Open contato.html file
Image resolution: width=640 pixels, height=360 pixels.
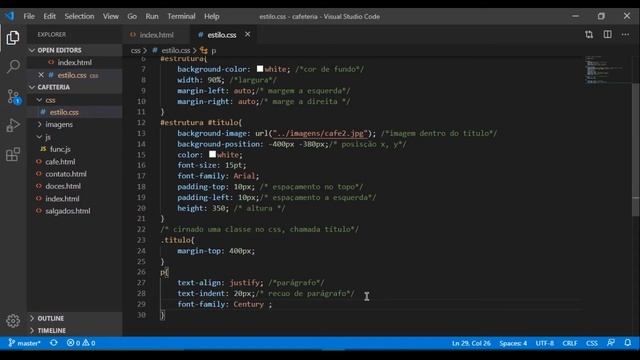(x=66, y=174)
